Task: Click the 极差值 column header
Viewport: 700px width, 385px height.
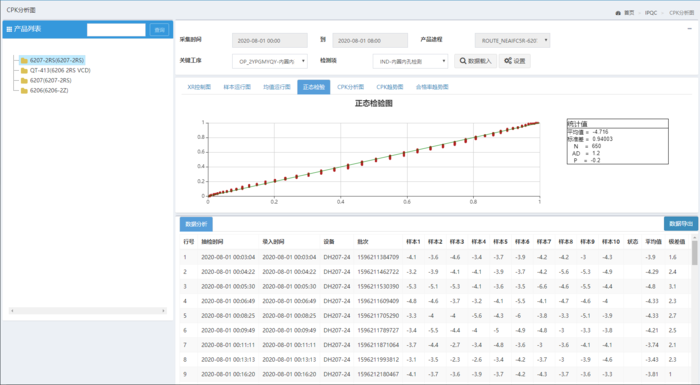Action: click(677, 242)
